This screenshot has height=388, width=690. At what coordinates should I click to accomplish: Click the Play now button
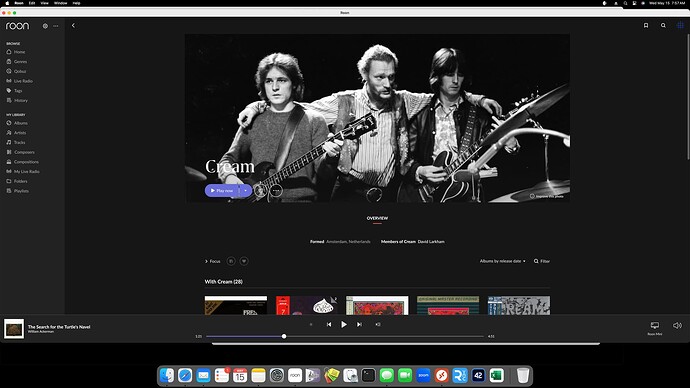click(x=222, y=190)
